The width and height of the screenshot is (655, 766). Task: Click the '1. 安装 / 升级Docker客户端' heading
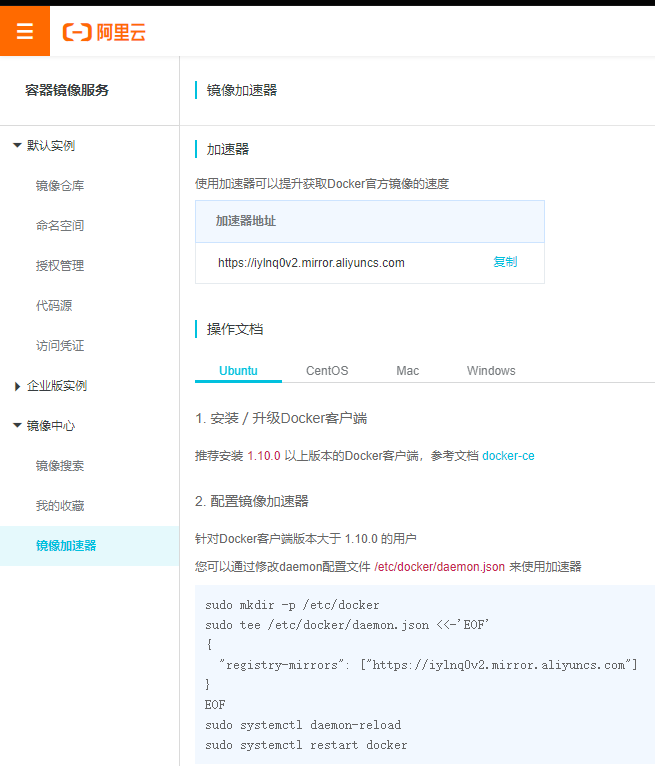tap(281, 418)
